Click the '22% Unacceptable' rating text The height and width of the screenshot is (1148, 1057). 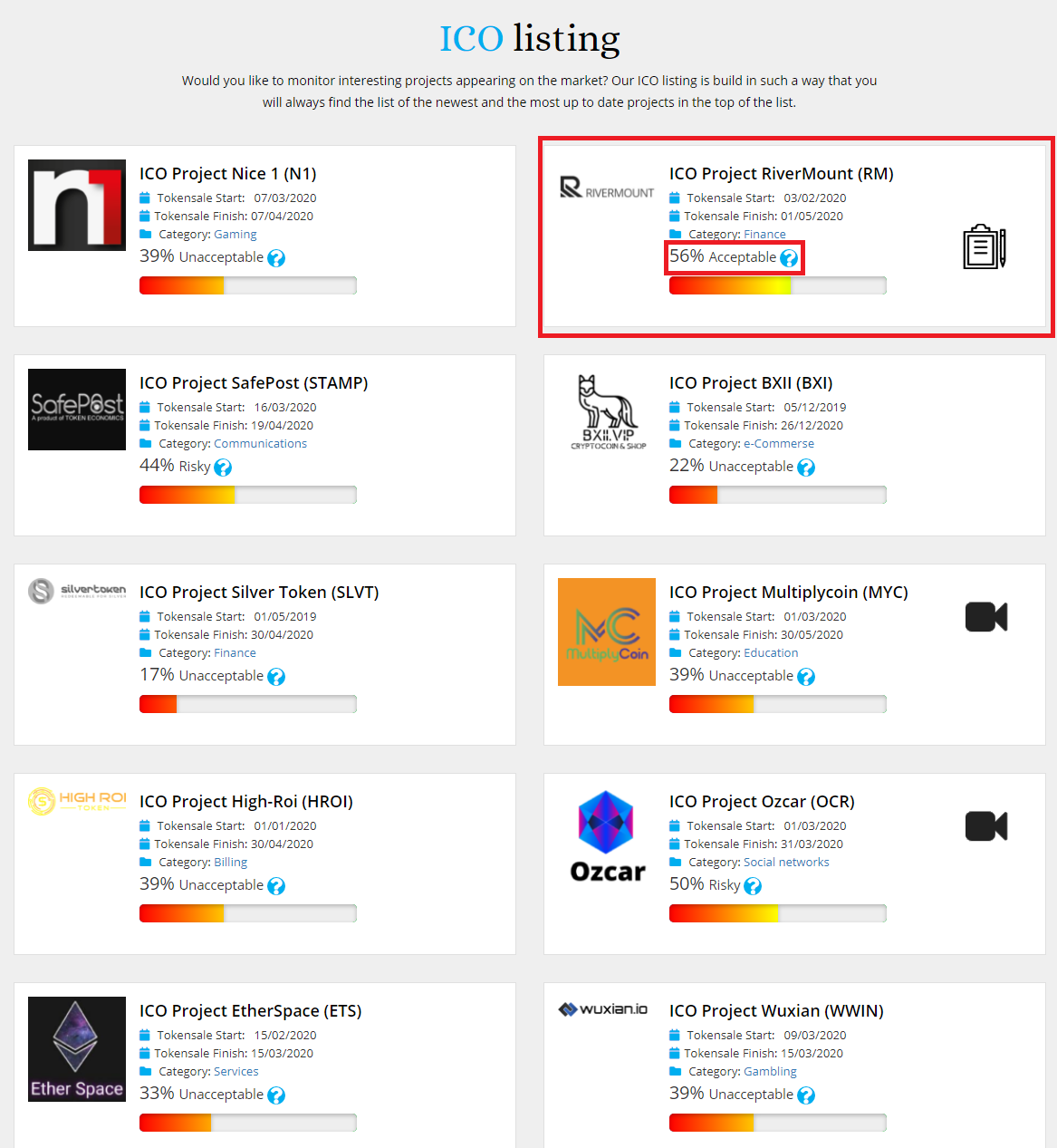(x=731, y=466)
